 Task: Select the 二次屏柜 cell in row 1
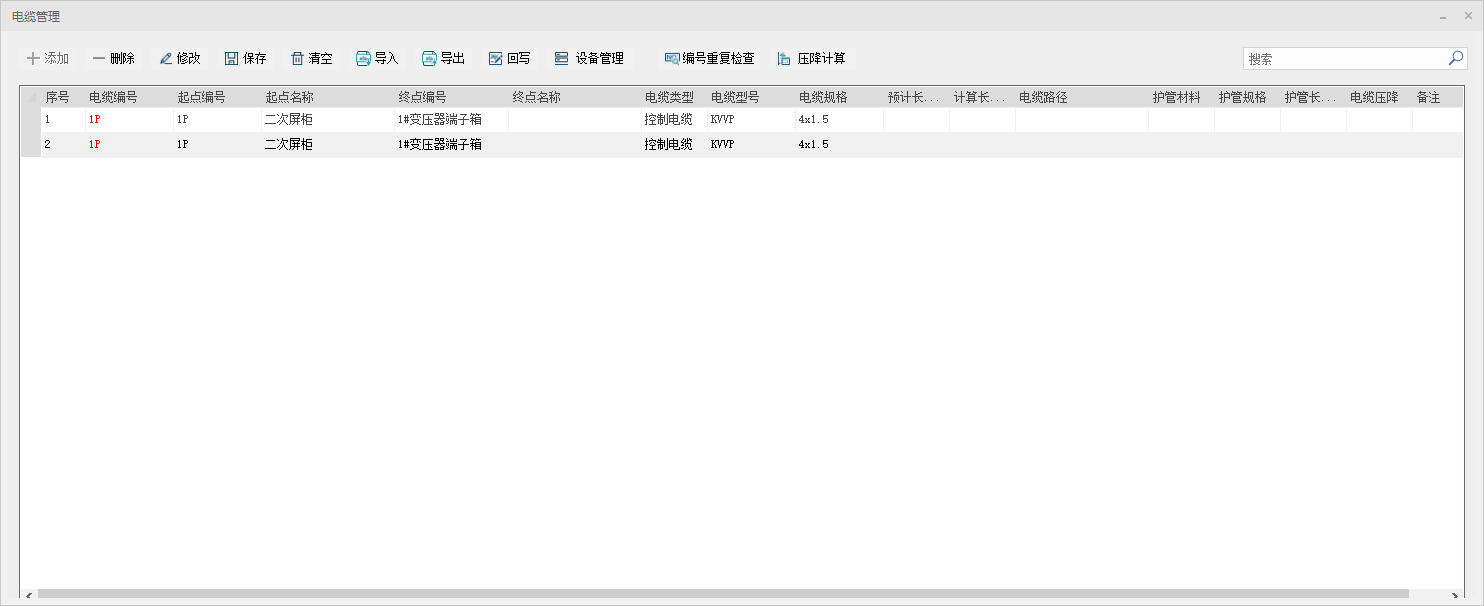pos(289,120)
